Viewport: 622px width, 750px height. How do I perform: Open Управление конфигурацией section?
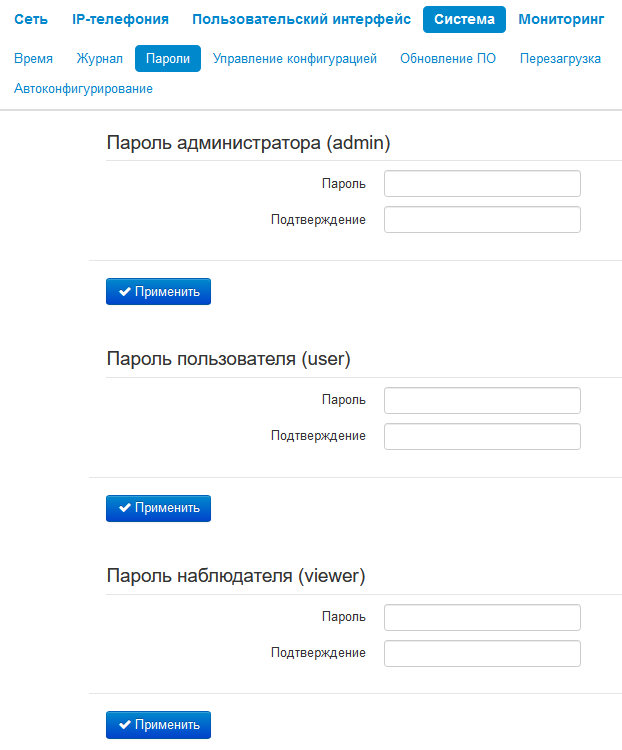click(295, 59)
